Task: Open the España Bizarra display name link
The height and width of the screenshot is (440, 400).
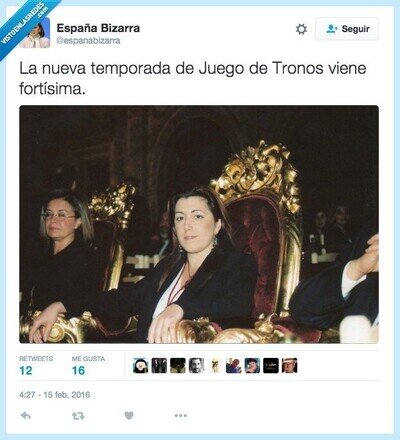Action: click(98, 28)
